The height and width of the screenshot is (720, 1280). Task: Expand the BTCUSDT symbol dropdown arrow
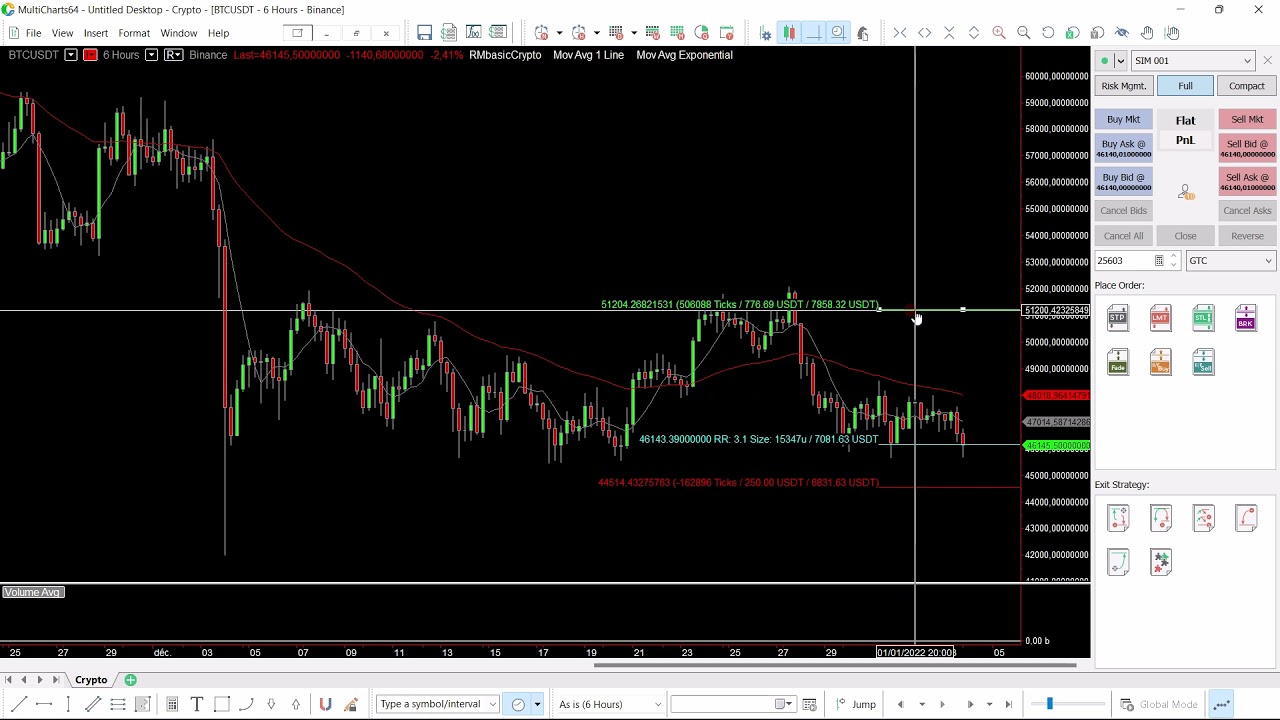[x=71, y=55]
